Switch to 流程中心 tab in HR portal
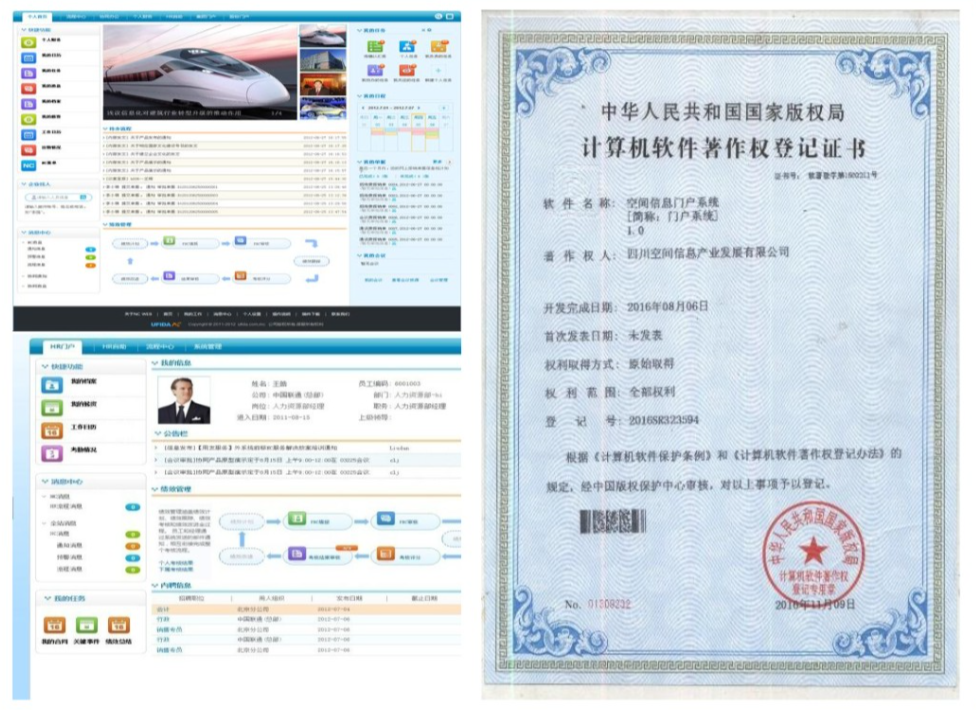The height and width of the screenshot is (710, 976). [x=160, y=346]
